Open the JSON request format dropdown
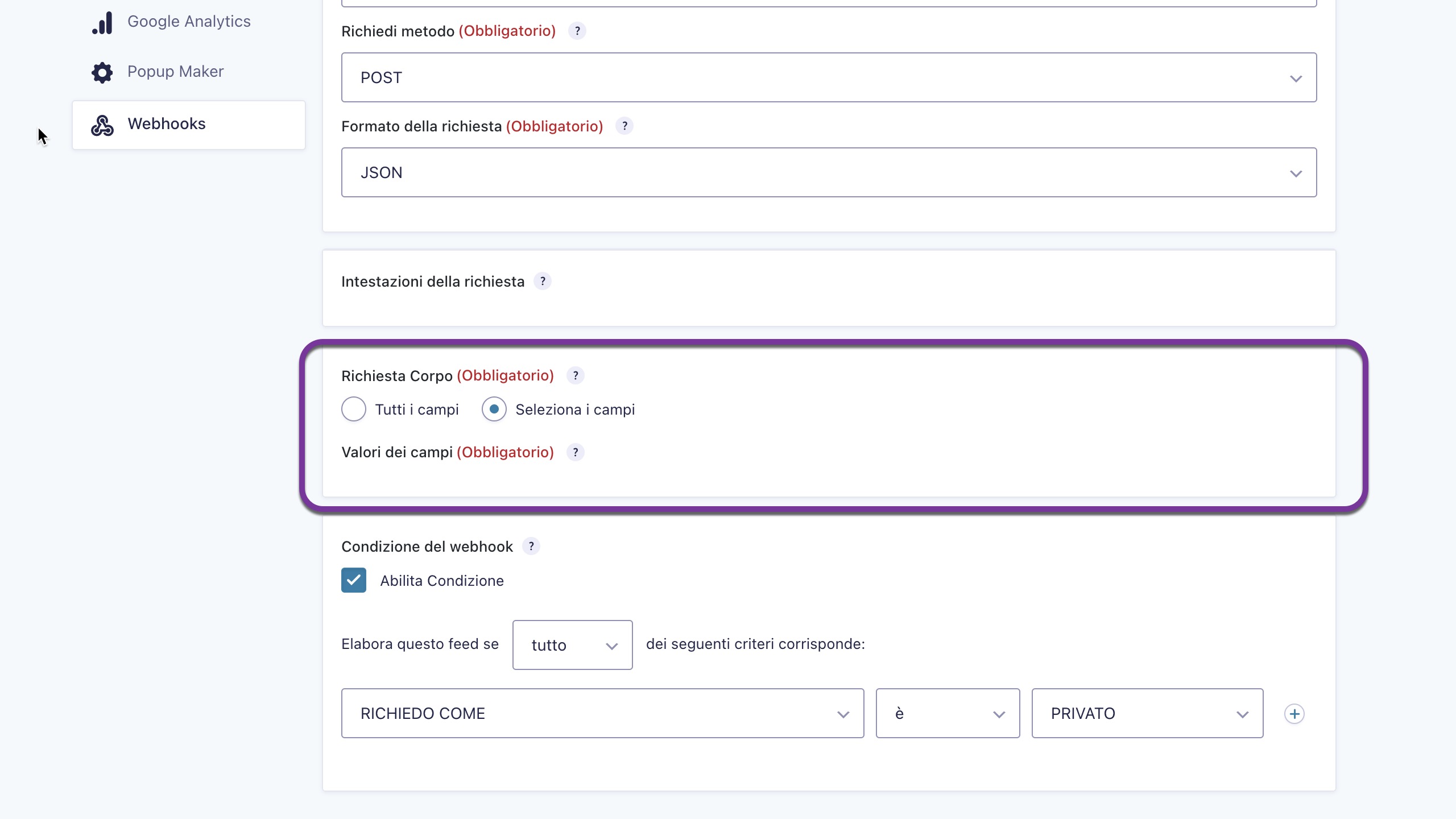The image size is (1456, 819). coord(829,172)
